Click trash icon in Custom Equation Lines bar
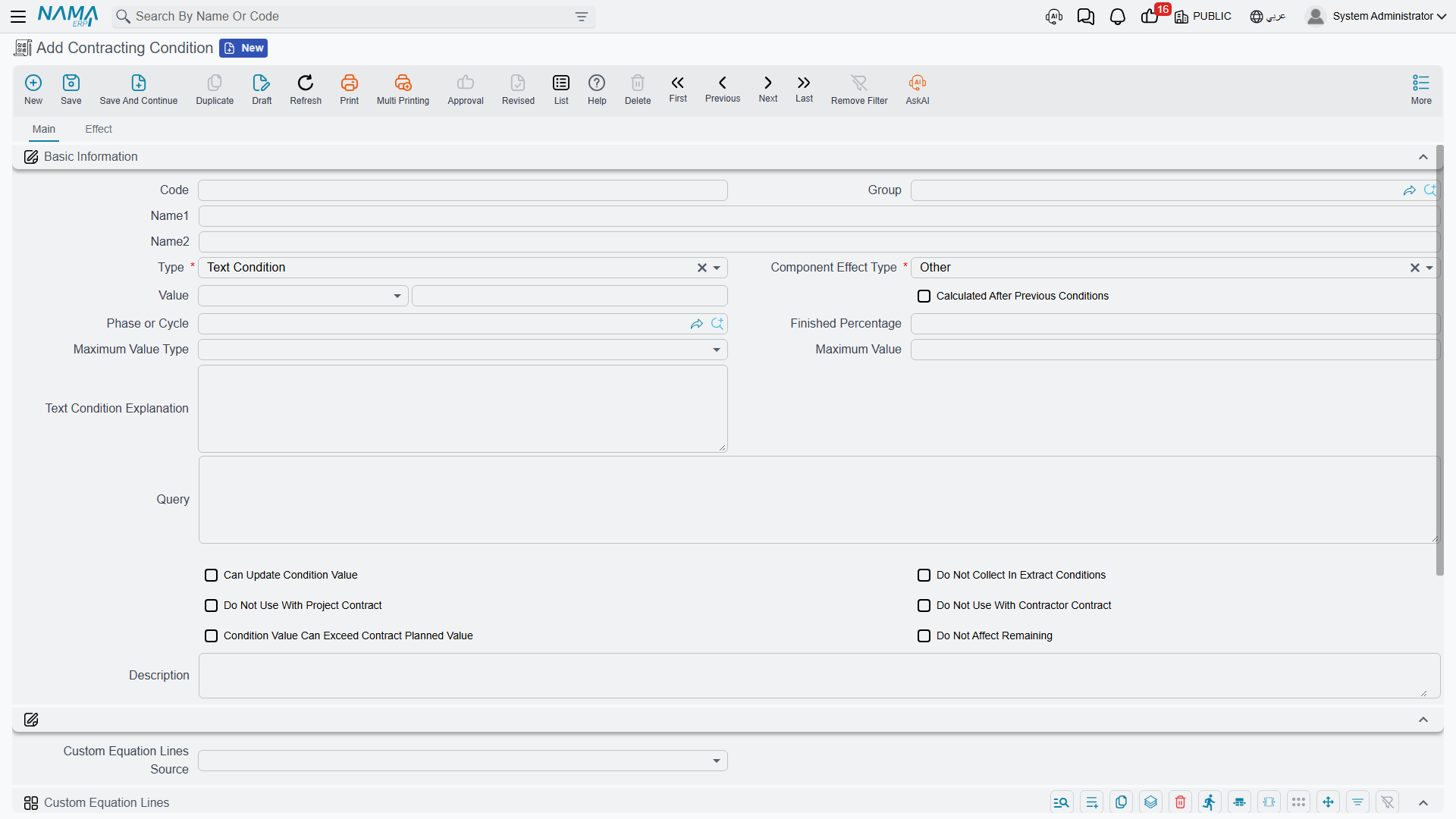1456x819 pixels. 1180,802
